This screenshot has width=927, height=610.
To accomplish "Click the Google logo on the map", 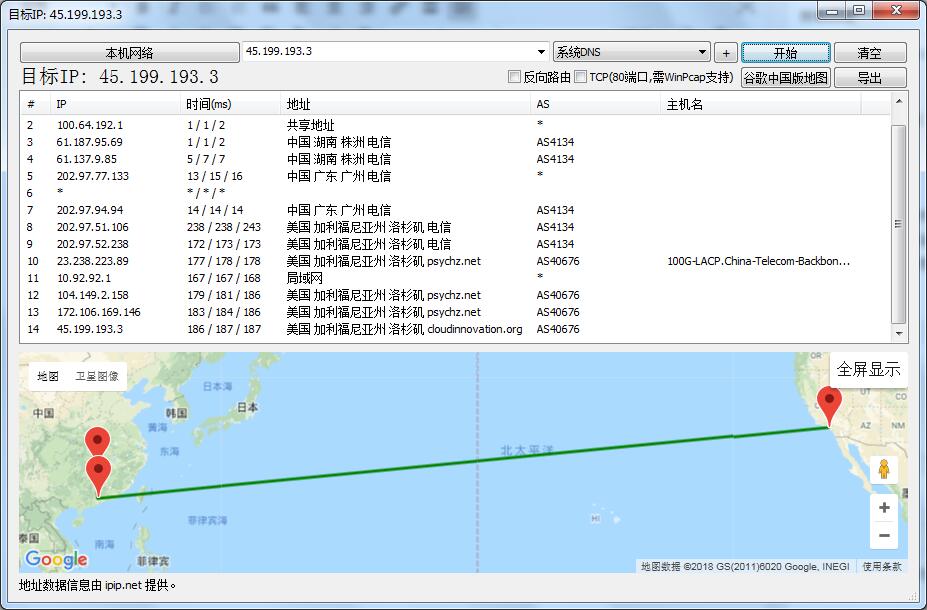I will [56, 559].
